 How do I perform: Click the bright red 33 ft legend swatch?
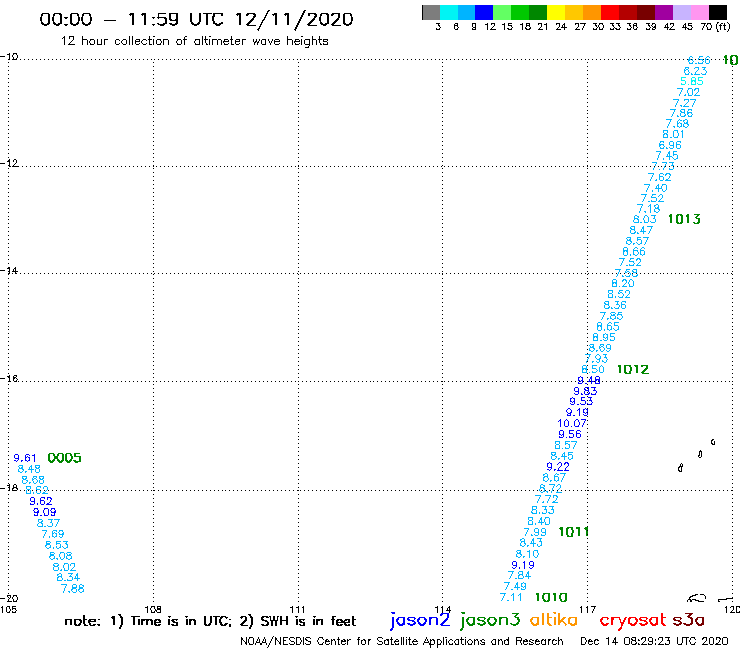pyautogui.click(x=610, y=12)
